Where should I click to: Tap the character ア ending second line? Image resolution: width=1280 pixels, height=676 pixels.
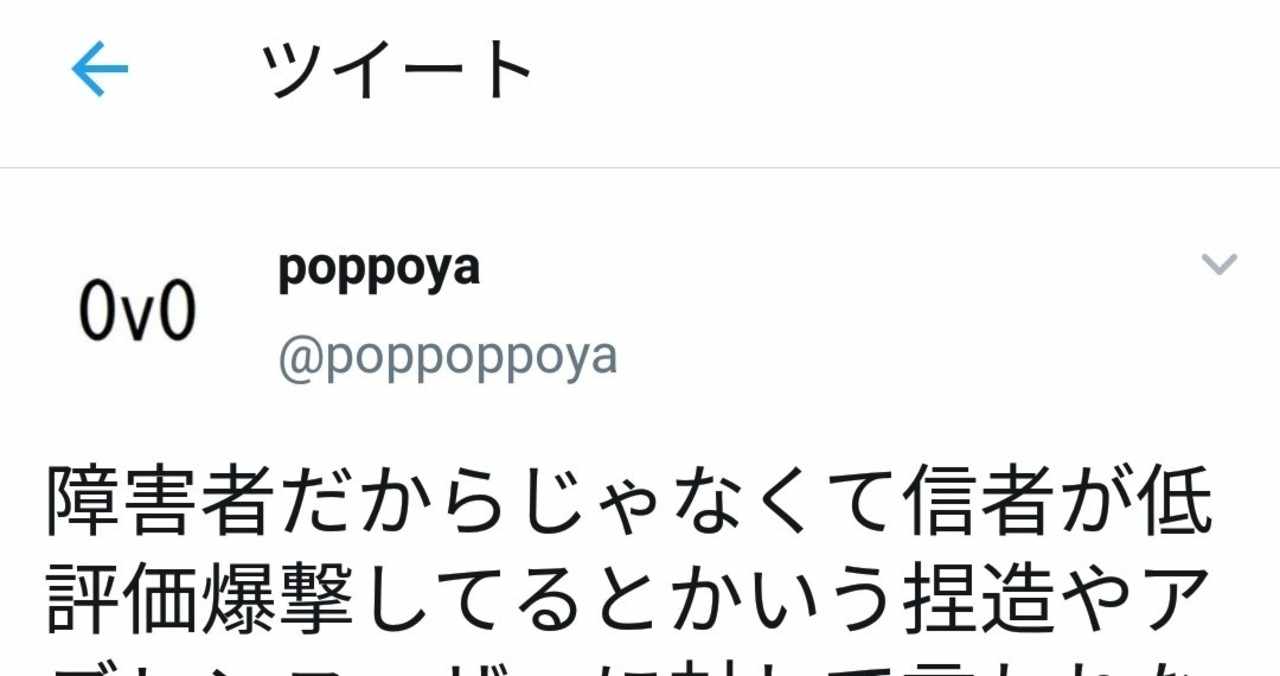(1178, 600)
